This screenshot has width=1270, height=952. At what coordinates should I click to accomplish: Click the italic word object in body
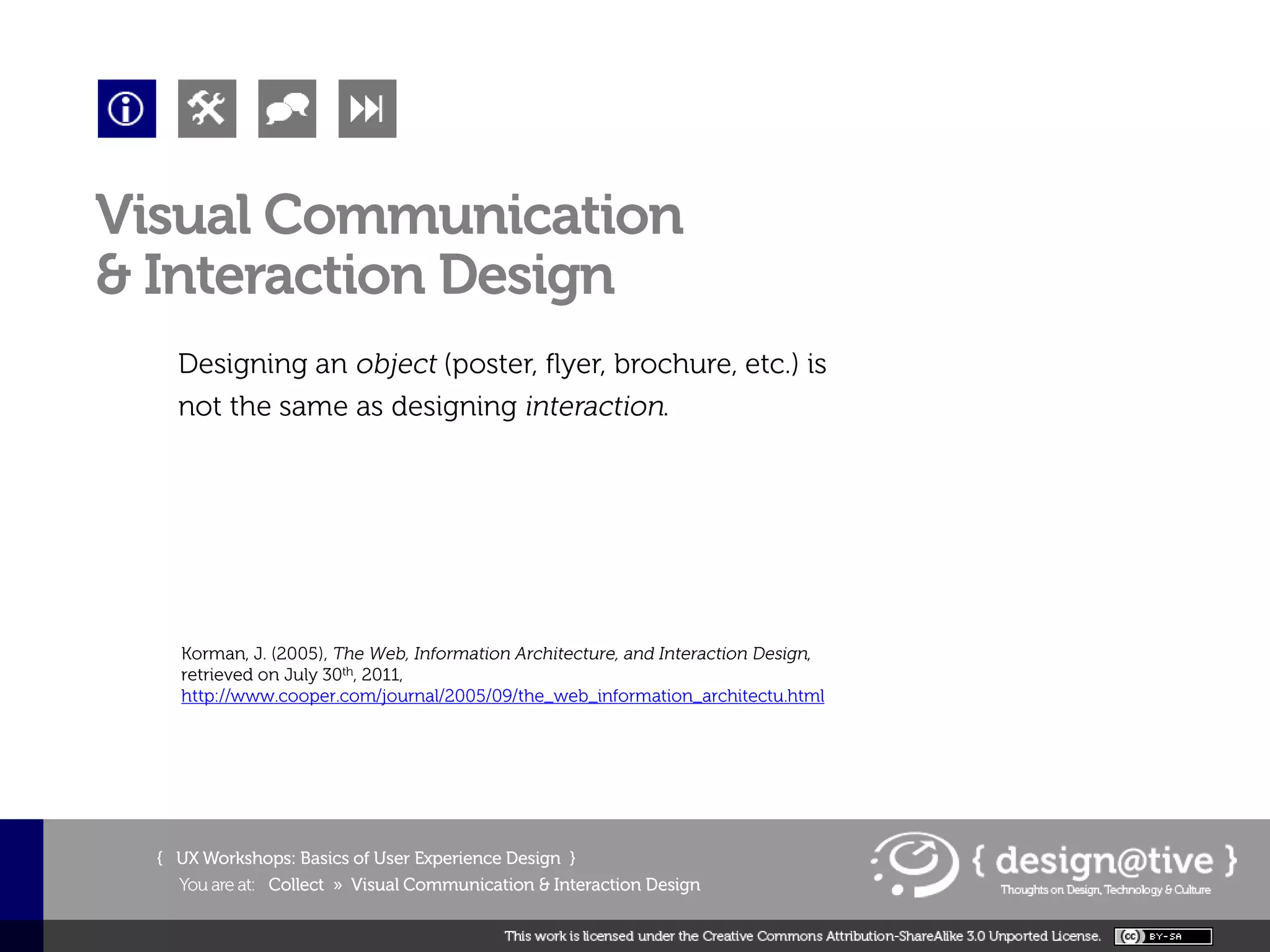(x=396, y=364)
